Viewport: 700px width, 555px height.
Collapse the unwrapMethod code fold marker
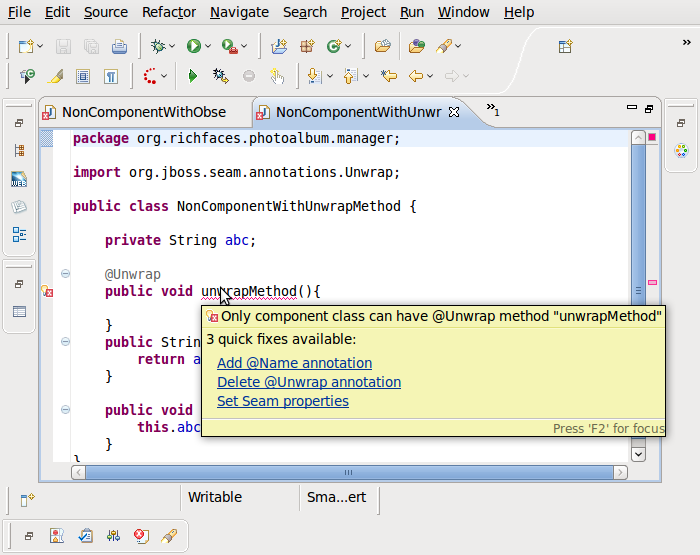(65, 273)
